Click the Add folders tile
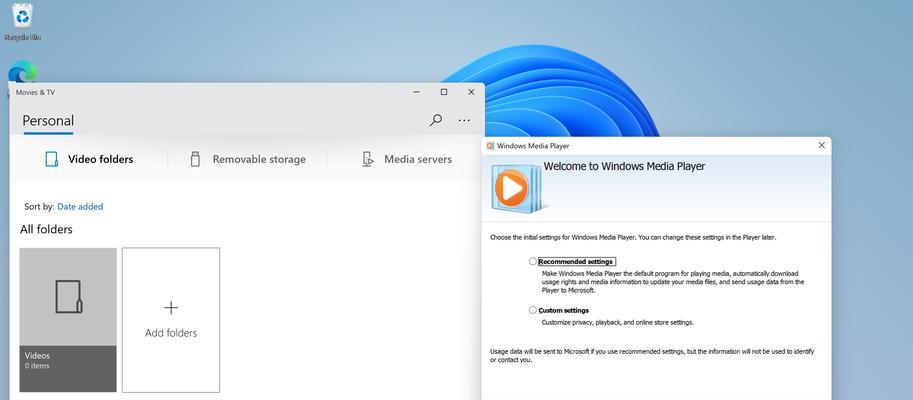The image size is (913, 400). 171,320
